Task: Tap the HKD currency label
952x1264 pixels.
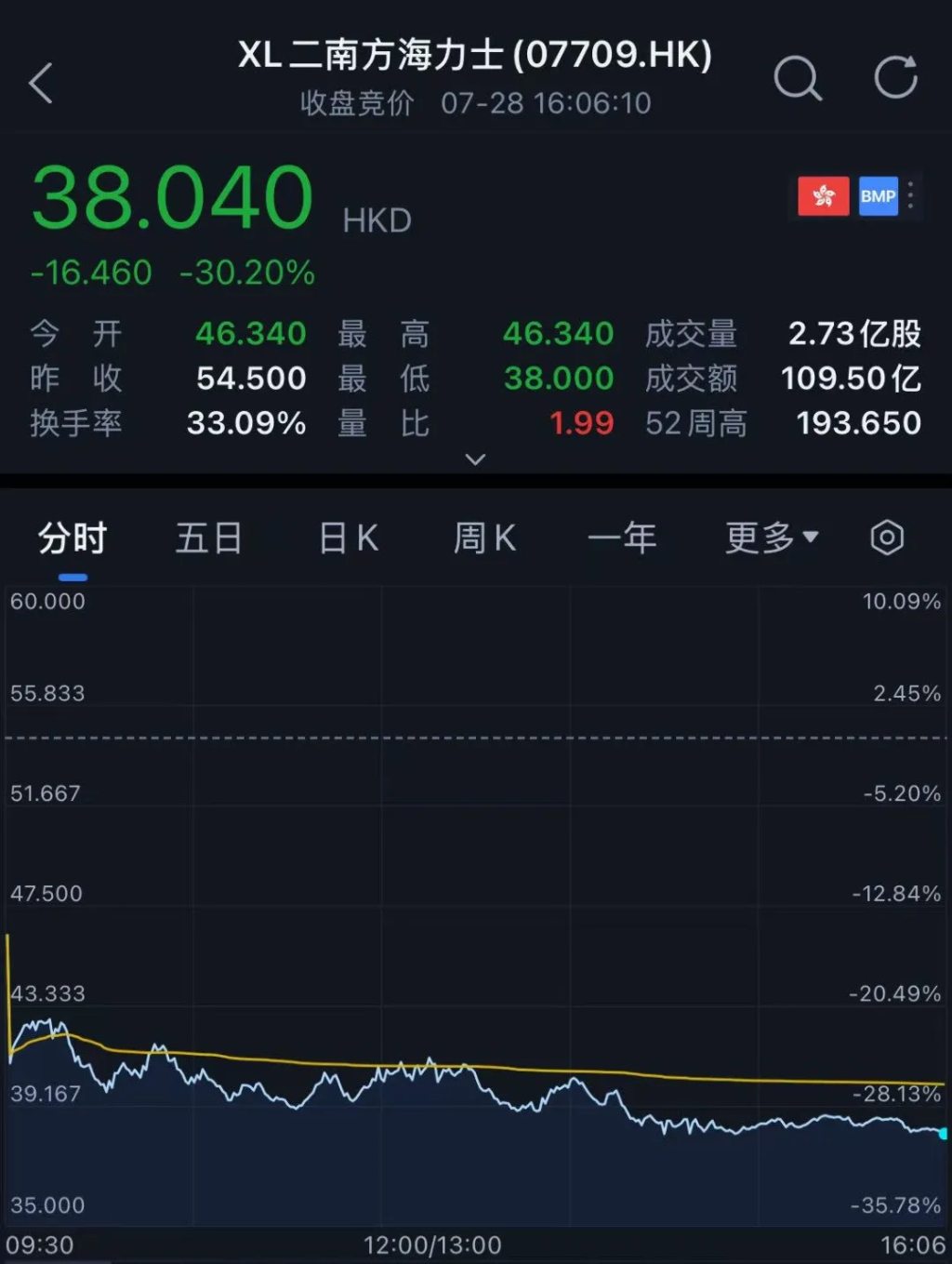Action: (377, 220)
